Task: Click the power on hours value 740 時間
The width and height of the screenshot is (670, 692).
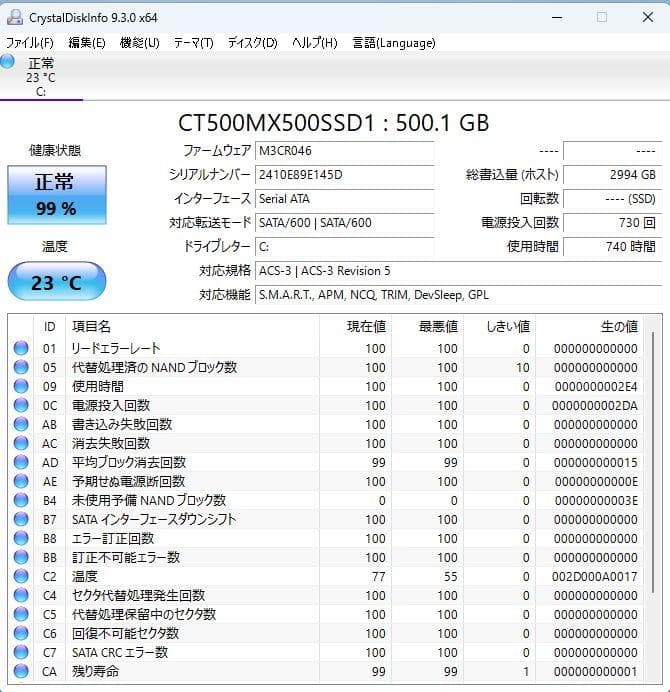Action: click(613, 247)
